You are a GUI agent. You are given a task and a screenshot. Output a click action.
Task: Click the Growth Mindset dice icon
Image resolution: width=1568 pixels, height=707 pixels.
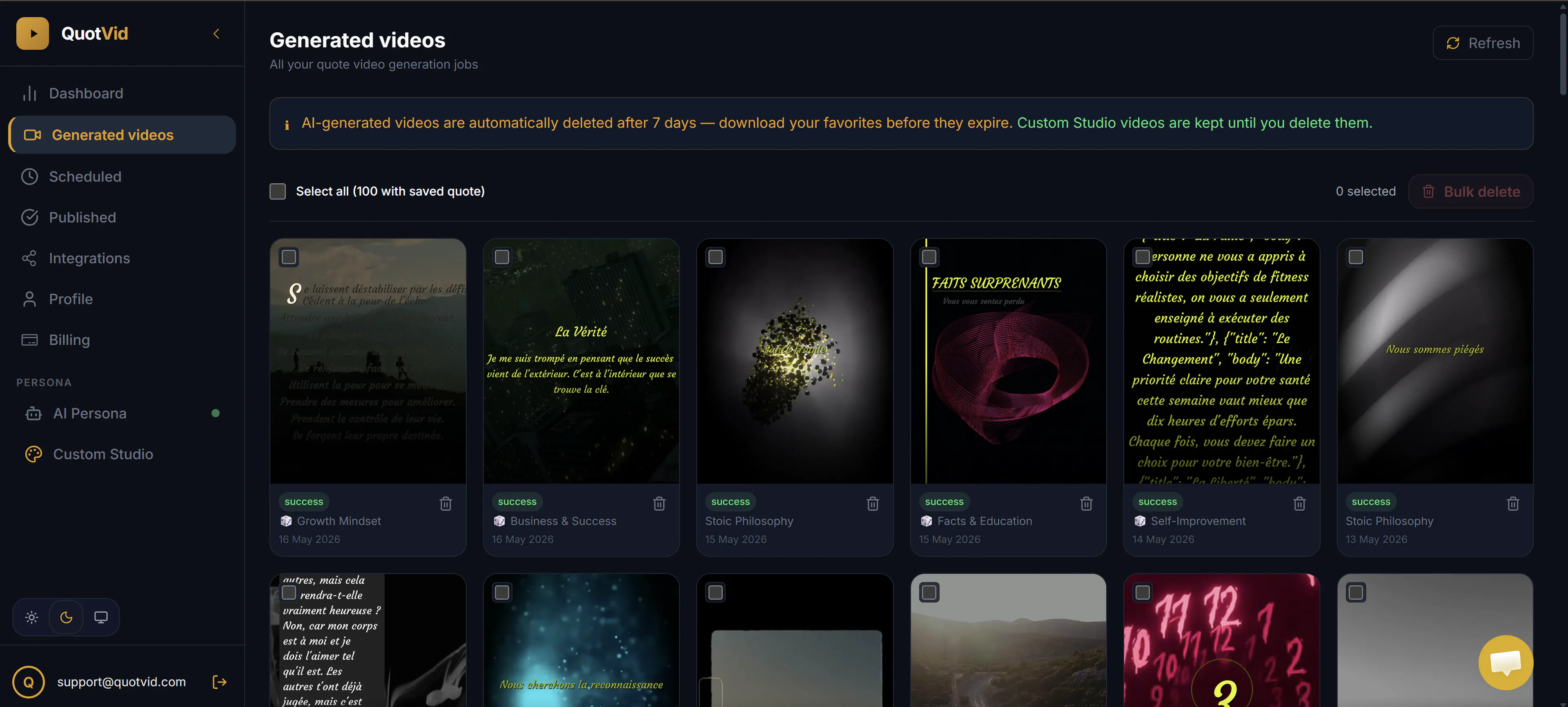click(x=286, y=521)
